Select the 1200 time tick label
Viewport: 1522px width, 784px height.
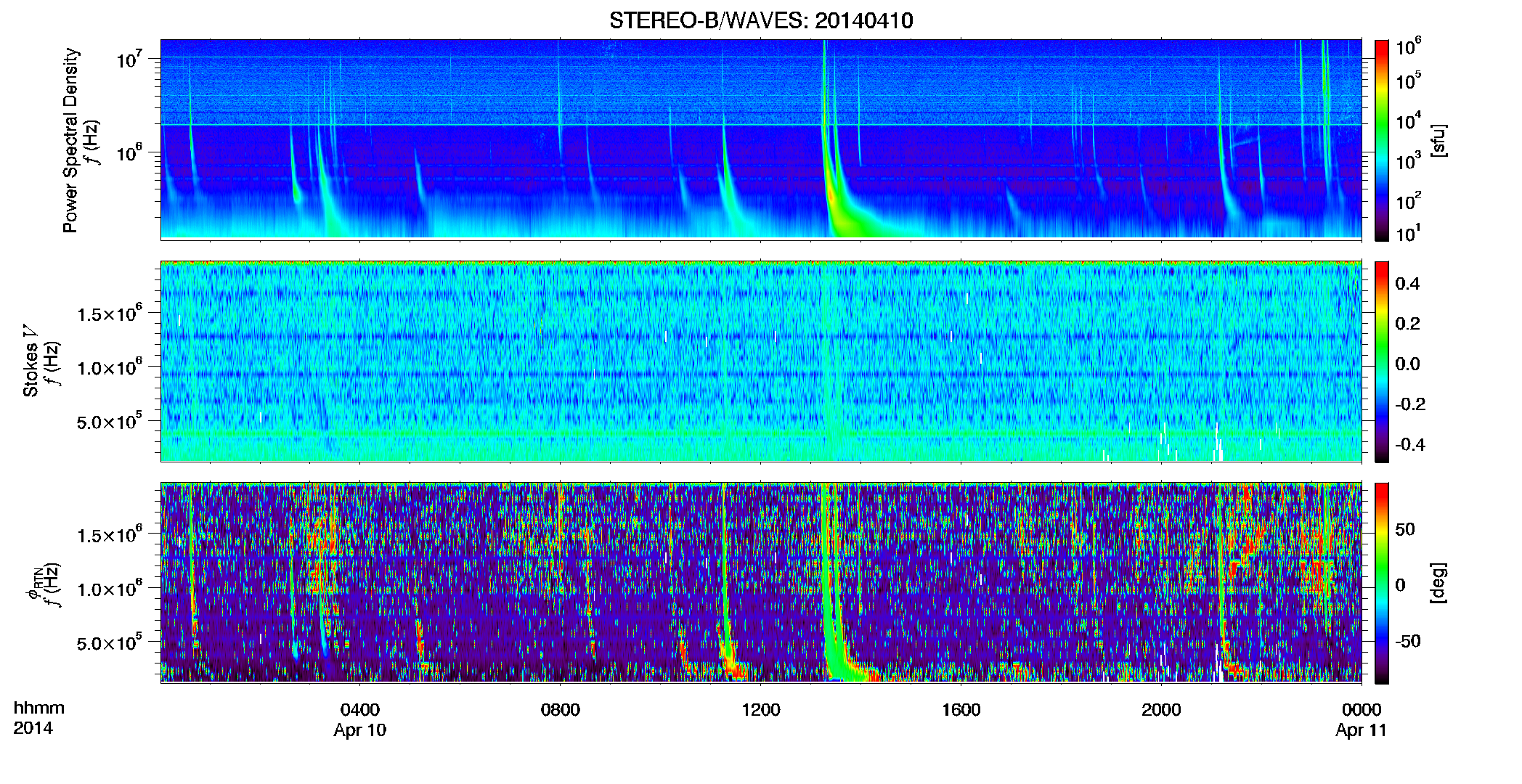pyautogui.click(x=761, y=709)
